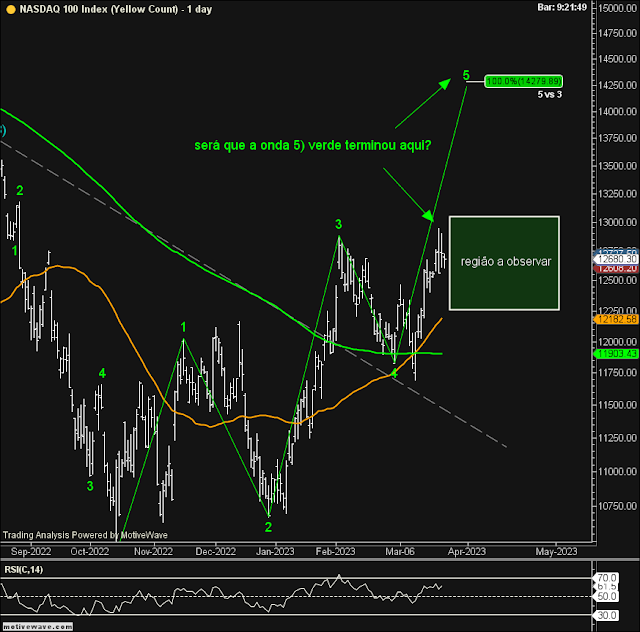Select May-2023 on the date axis
This screenshot has height=632, width=640.
(556, 552)
